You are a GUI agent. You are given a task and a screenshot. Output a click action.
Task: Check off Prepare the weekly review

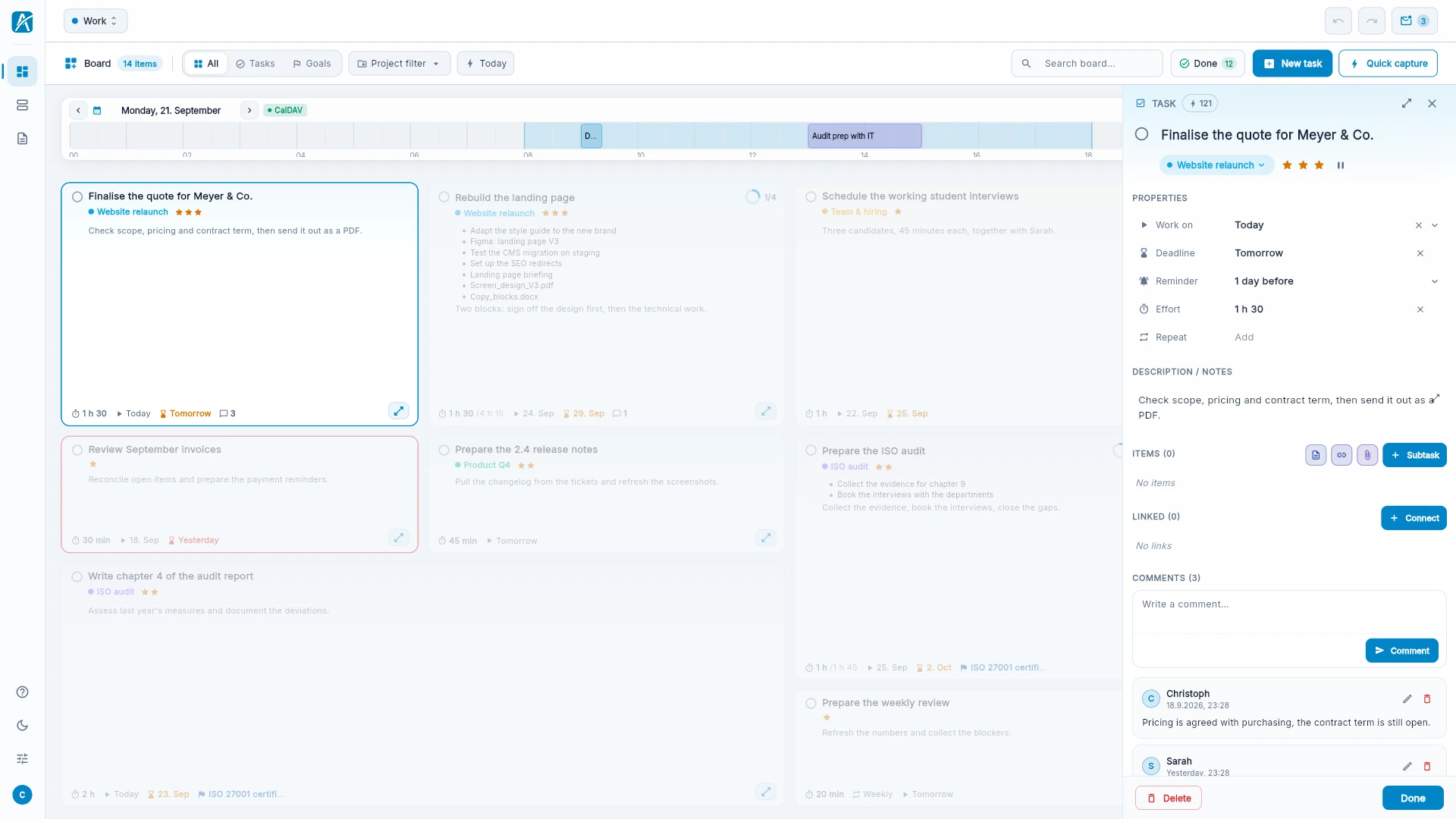(811, 703)
